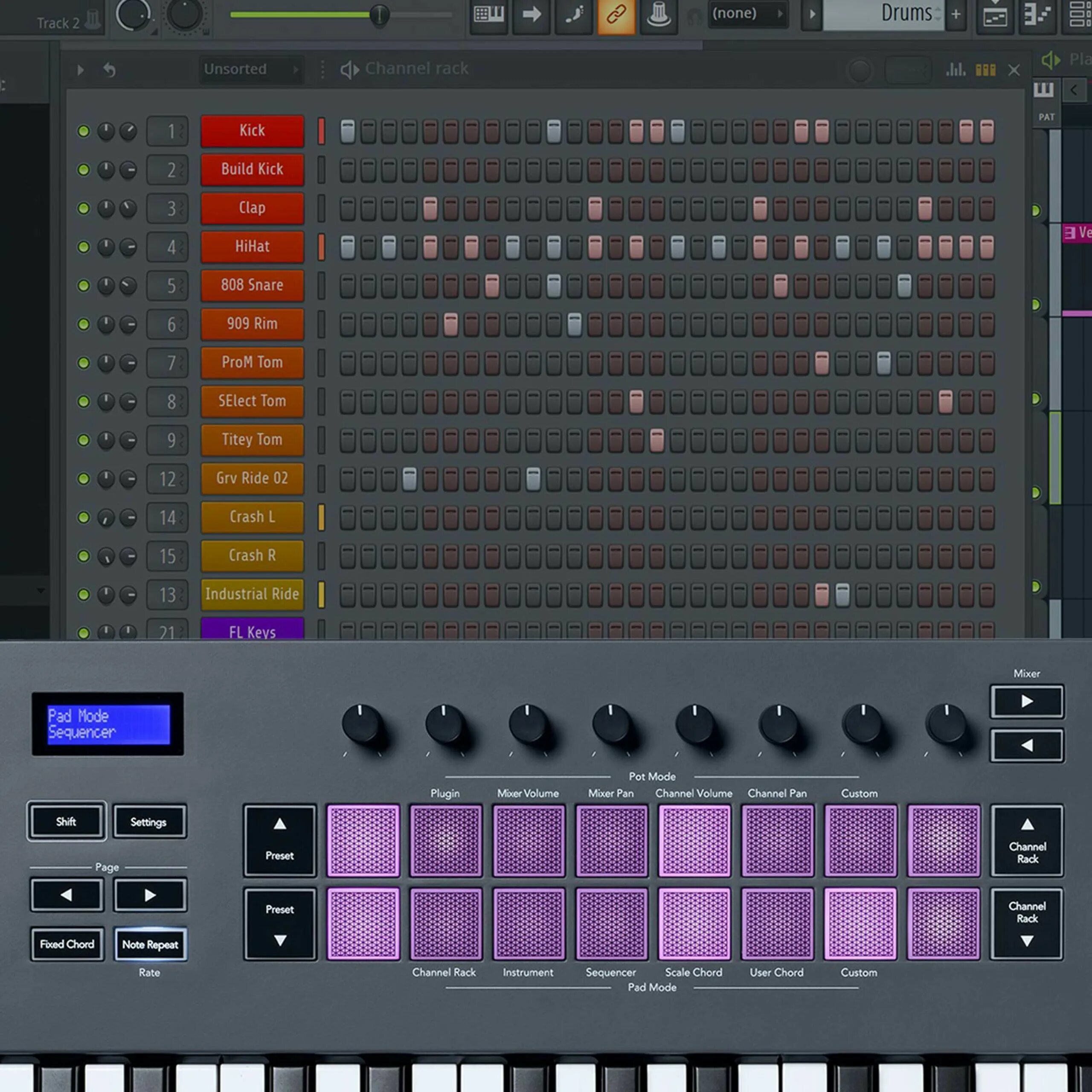1092x1092 pixels.
Task: Activate Note Repeat on the MIDI controller
Action: coord(150,944)
